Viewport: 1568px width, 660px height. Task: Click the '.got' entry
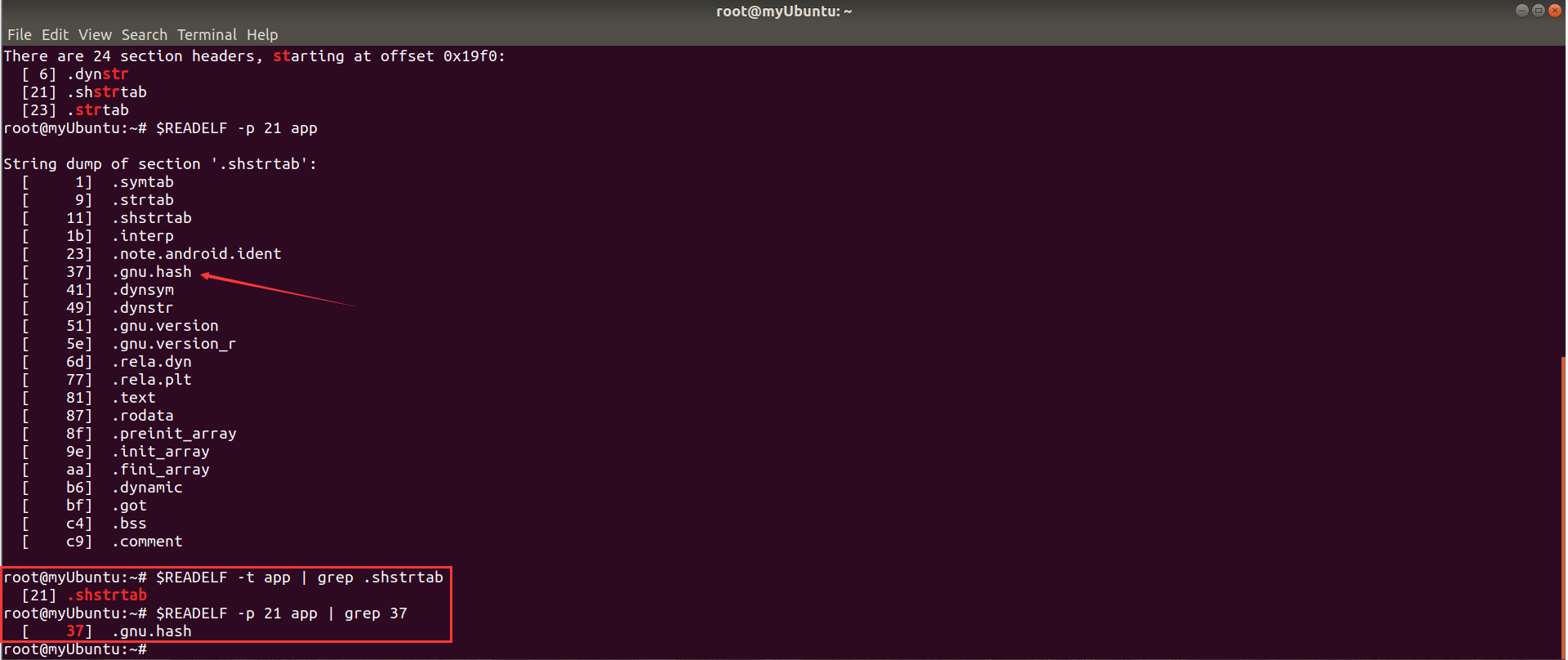coord(129,506)
